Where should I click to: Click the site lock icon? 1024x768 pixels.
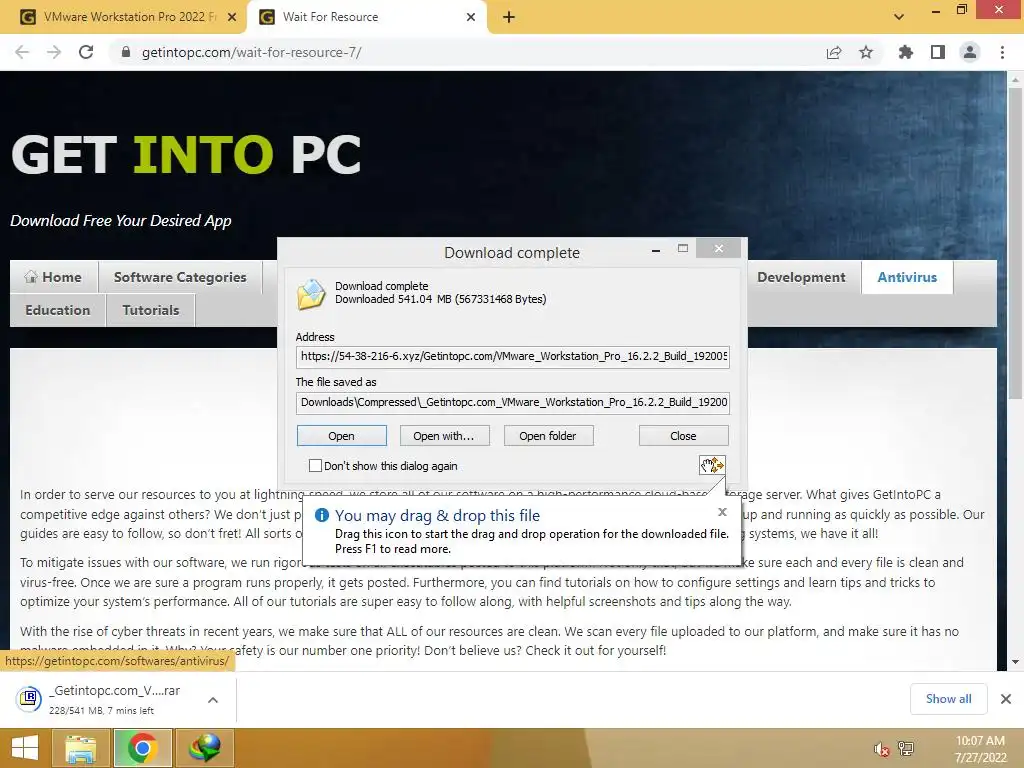[x=125, y=52]
